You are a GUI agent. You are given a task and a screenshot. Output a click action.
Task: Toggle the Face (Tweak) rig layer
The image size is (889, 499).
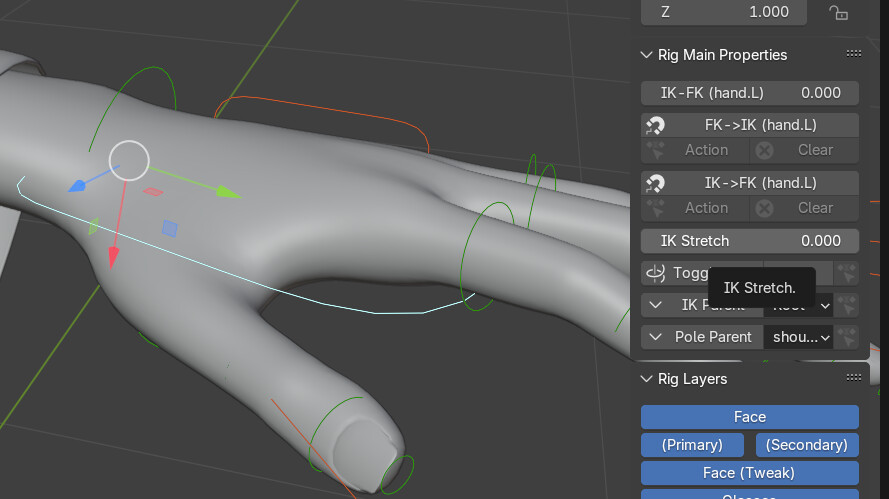(x=750, y=473)
